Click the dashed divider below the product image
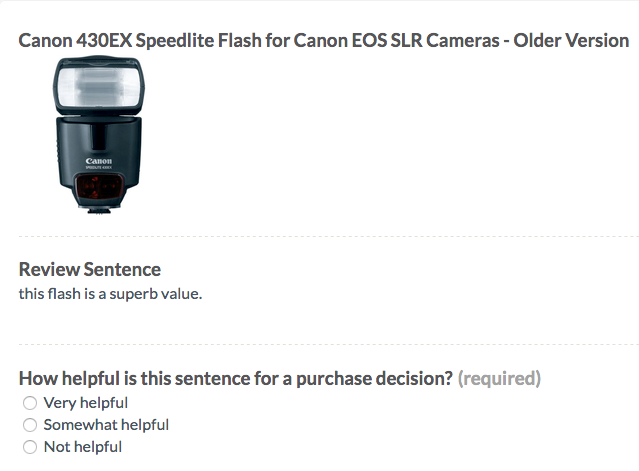The height and width of the screenshot is (471, 639). tap(320, 237)
